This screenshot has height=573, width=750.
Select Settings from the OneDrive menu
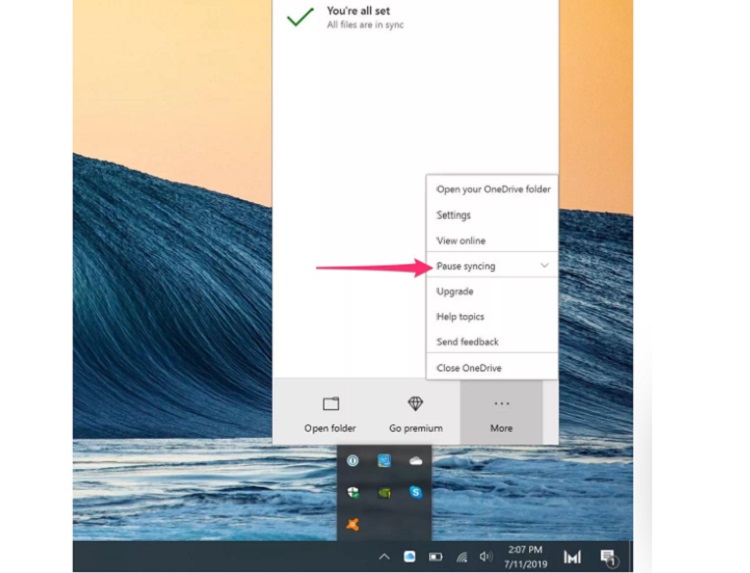[x=453, y=215]
